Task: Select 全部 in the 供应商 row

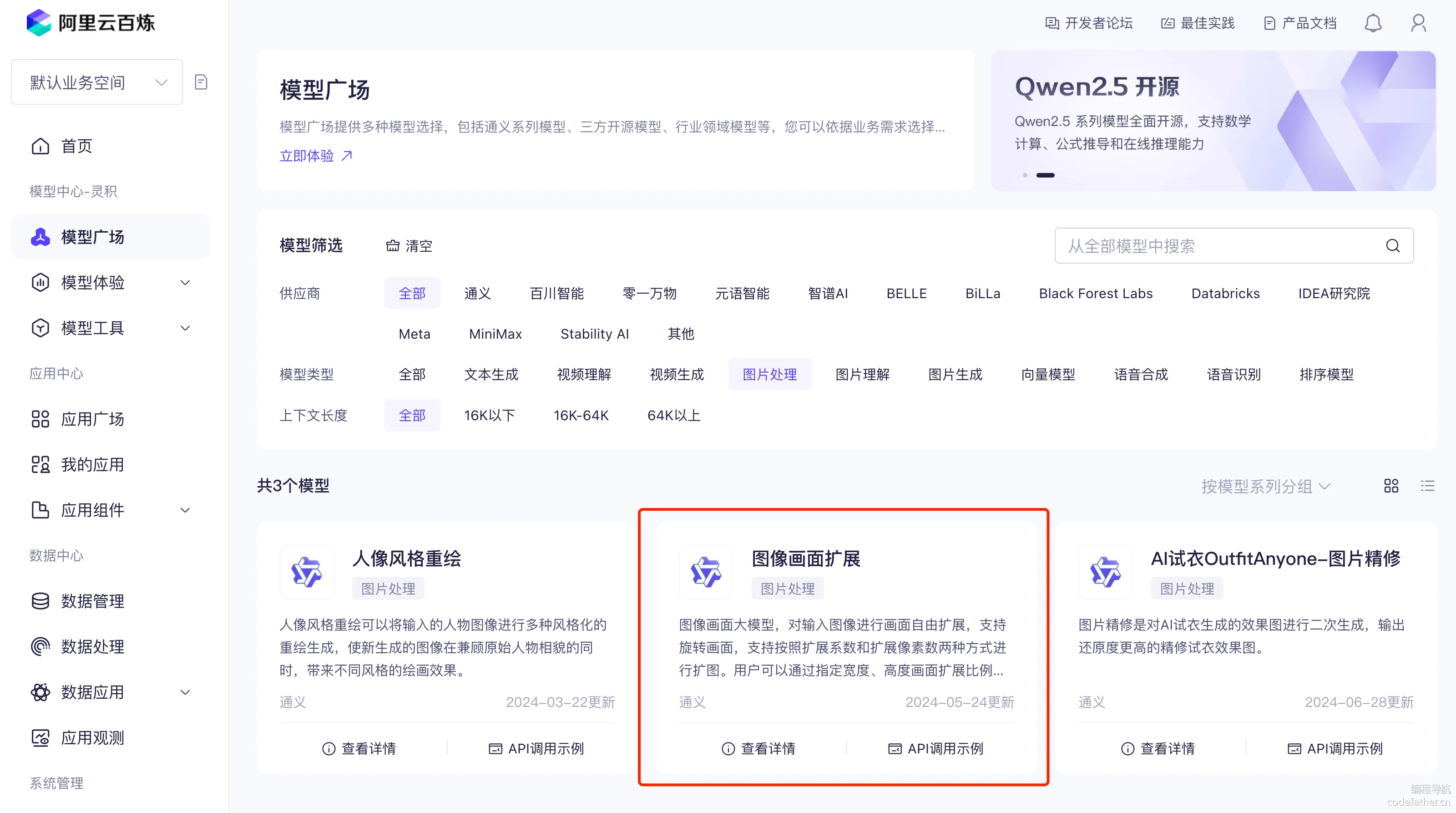Action: pyautogui.click(x=412, y=294)
